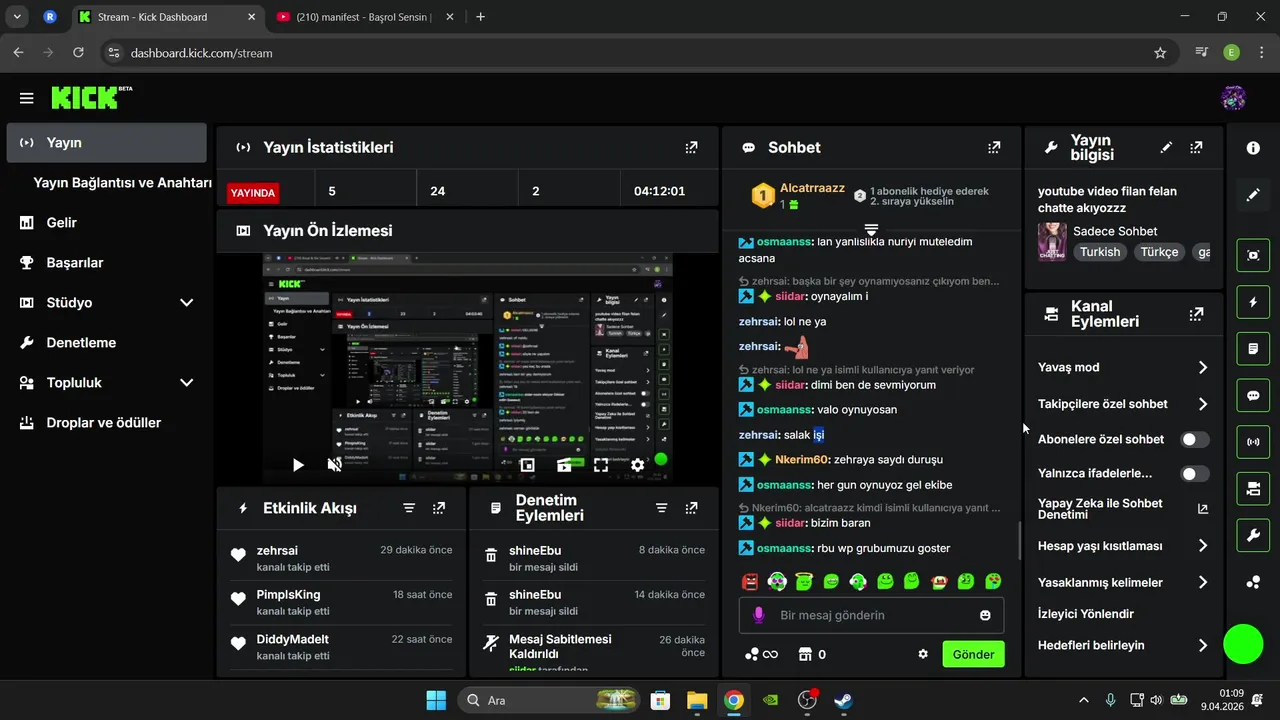Expand the Stüdyo sidebar section
1280x720 pixels.
tap(186, 303)
